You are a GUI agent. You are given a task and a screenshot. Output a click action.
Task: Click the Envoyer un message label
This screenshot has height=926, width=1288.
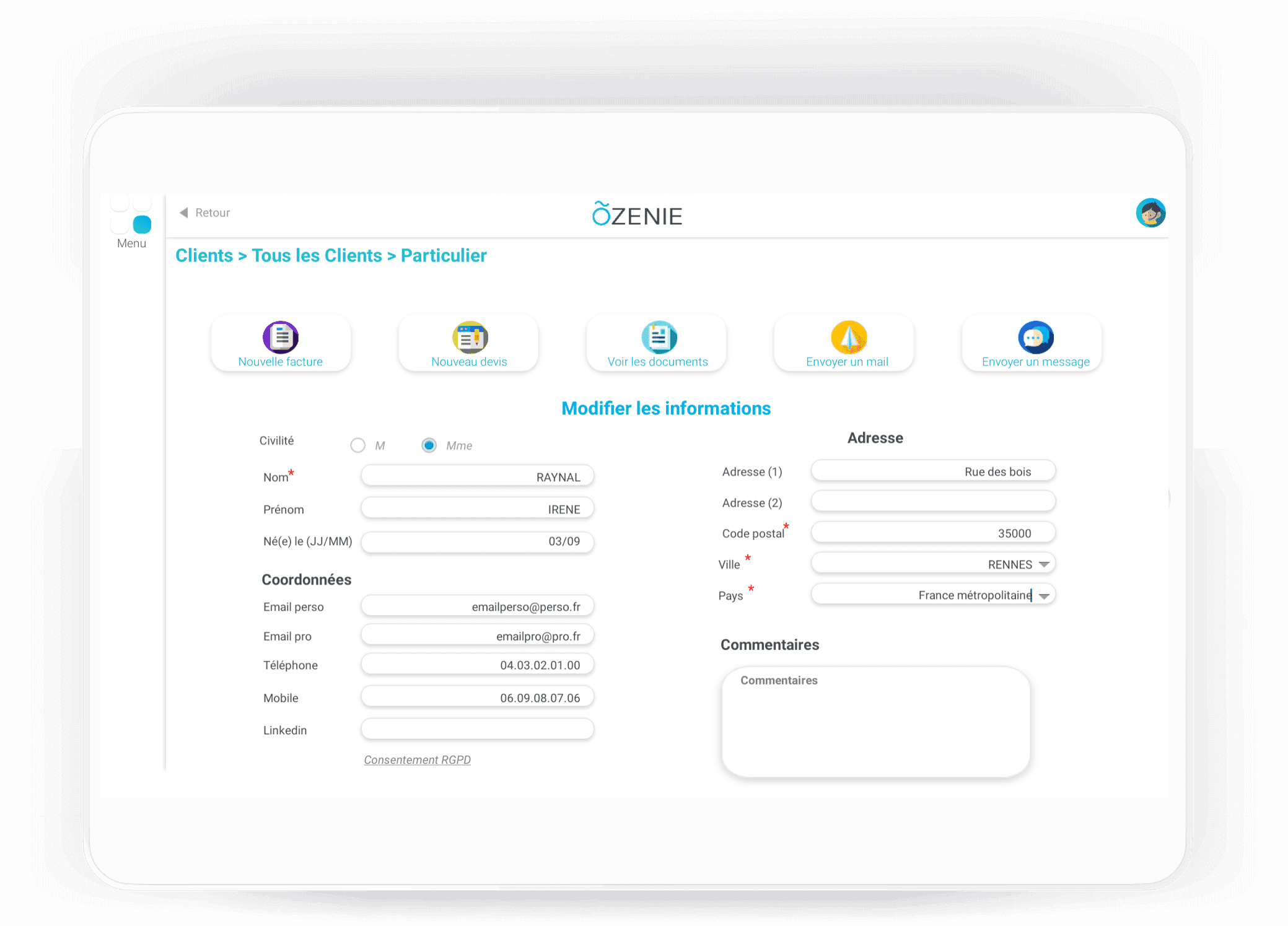[1036, 362]
